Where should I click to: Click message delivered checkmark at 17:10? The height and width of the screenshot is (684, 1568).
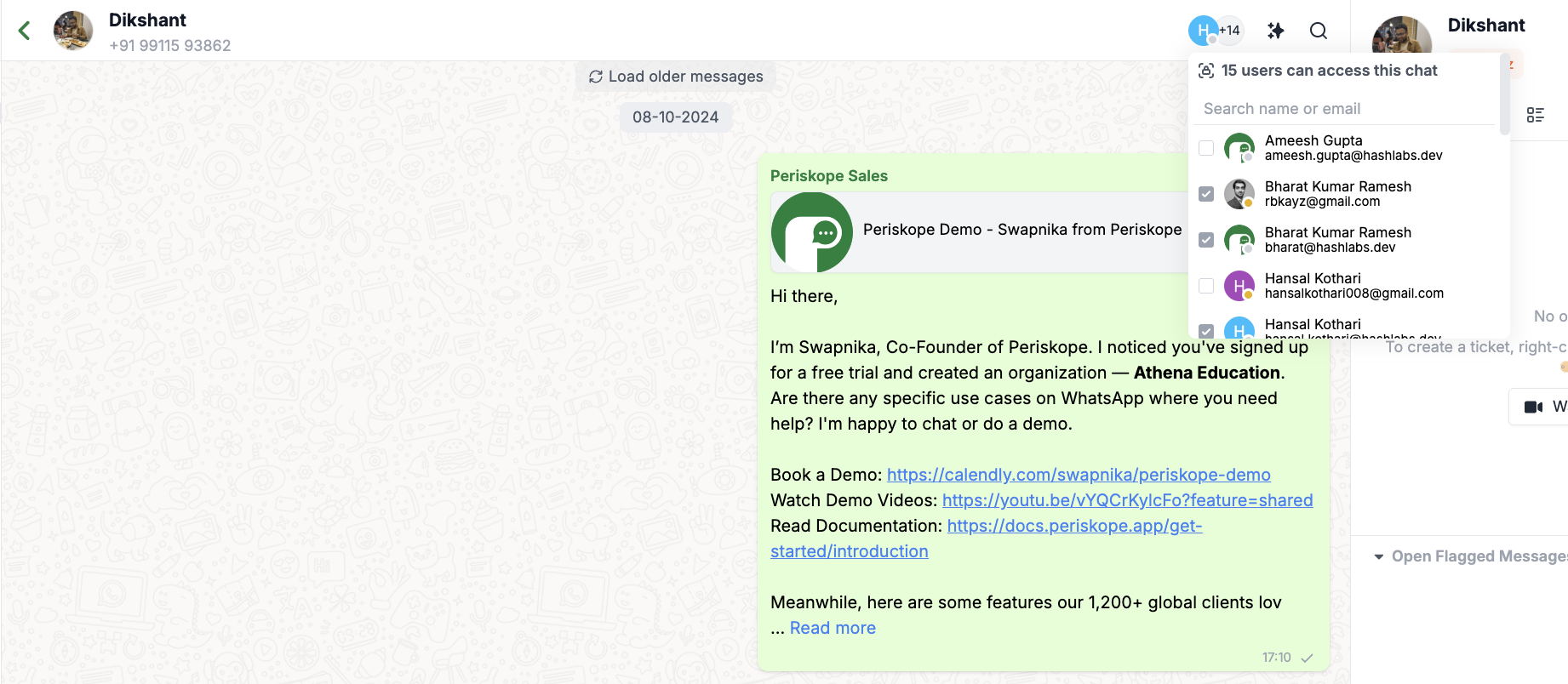coord(1308,658)
